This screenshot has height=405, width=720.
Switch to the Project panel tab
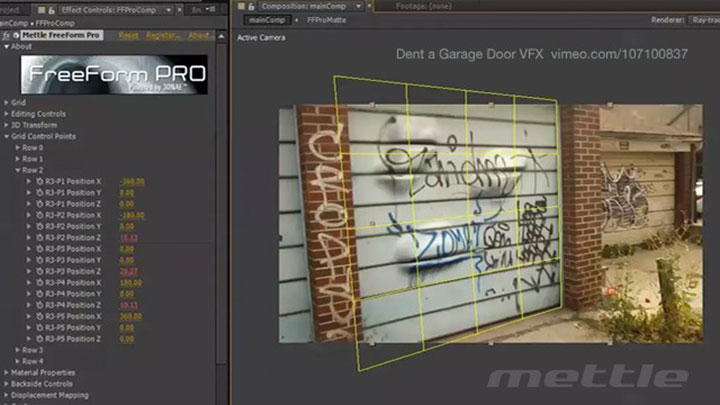tap(10, 10)
